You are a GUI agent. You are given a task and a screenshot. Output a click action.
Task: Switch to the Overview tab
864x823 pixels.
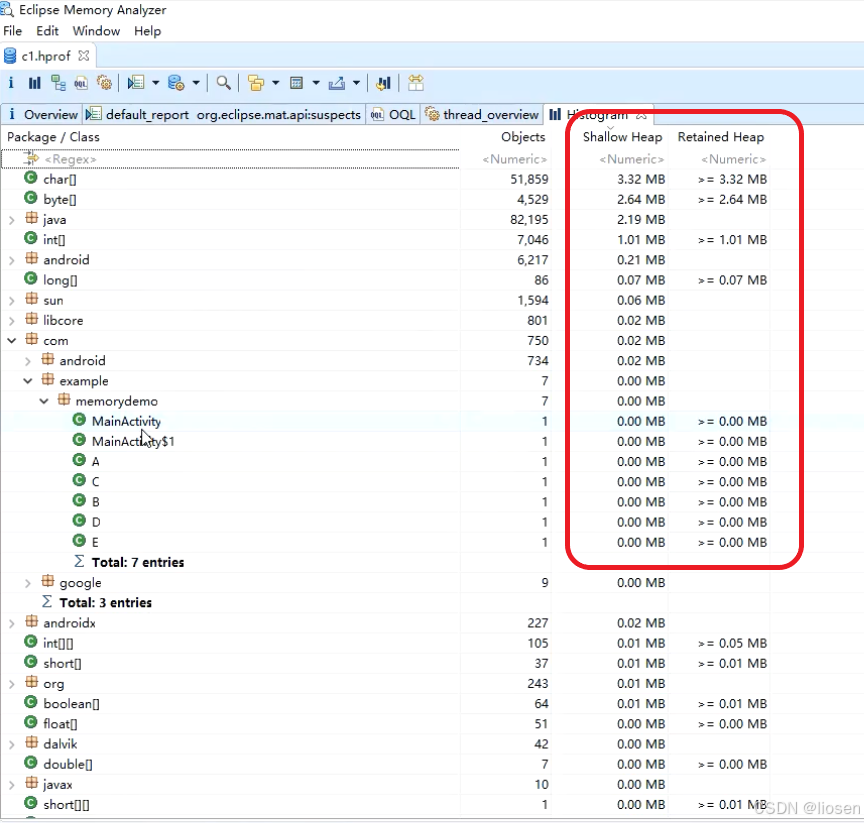tap(42, 114)
